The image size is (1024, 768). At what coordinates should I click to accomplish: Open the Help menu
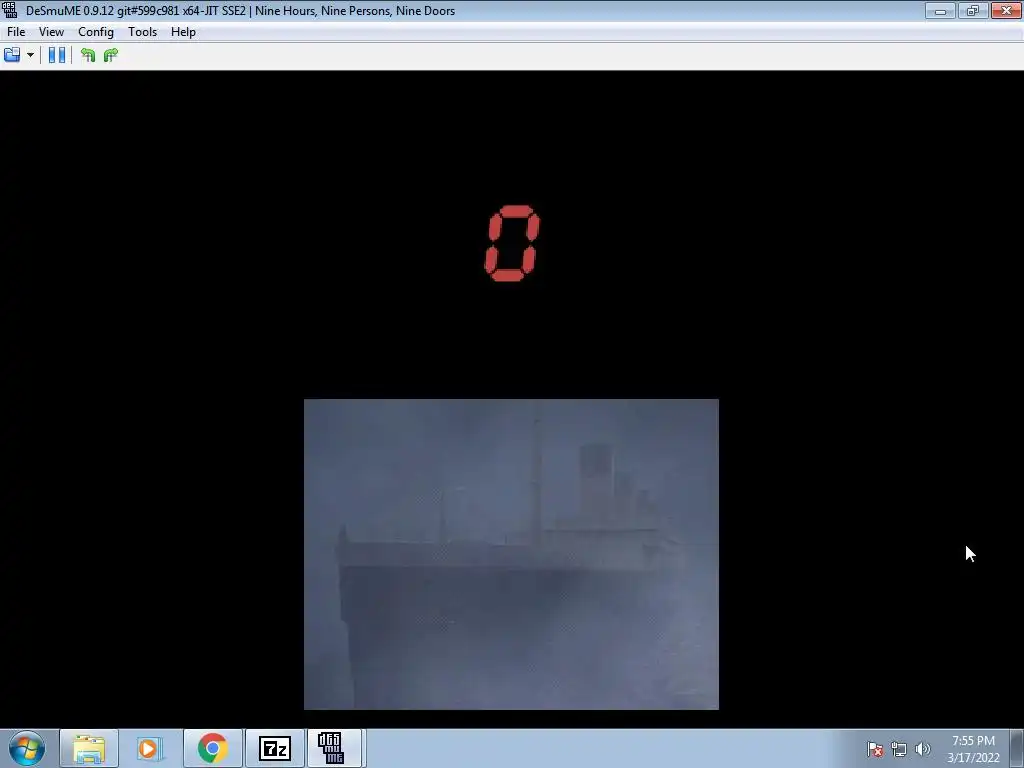click(x=183, y=32)
